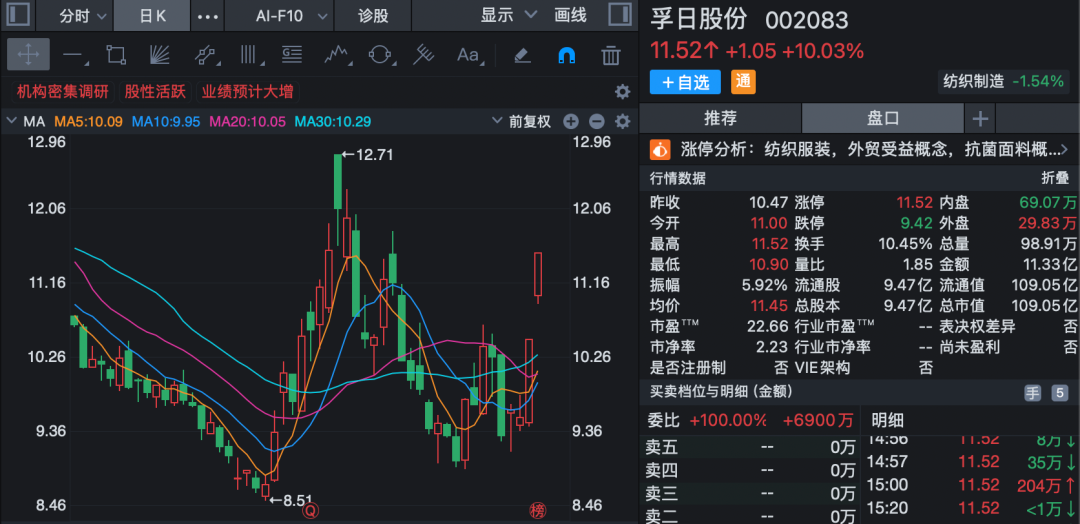This screenshot has width=1080, height=524.
Task: Toggle the left sidebar panel icon
Action: pyautogui.click(x=19, y=15)
